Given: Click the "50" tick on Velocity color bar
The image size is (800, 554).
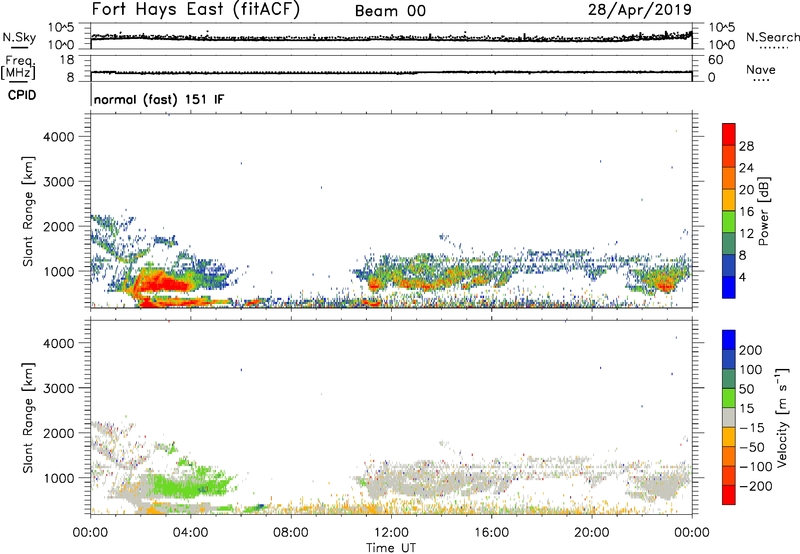Looking at the screenshot, I should tap(746, 389).
